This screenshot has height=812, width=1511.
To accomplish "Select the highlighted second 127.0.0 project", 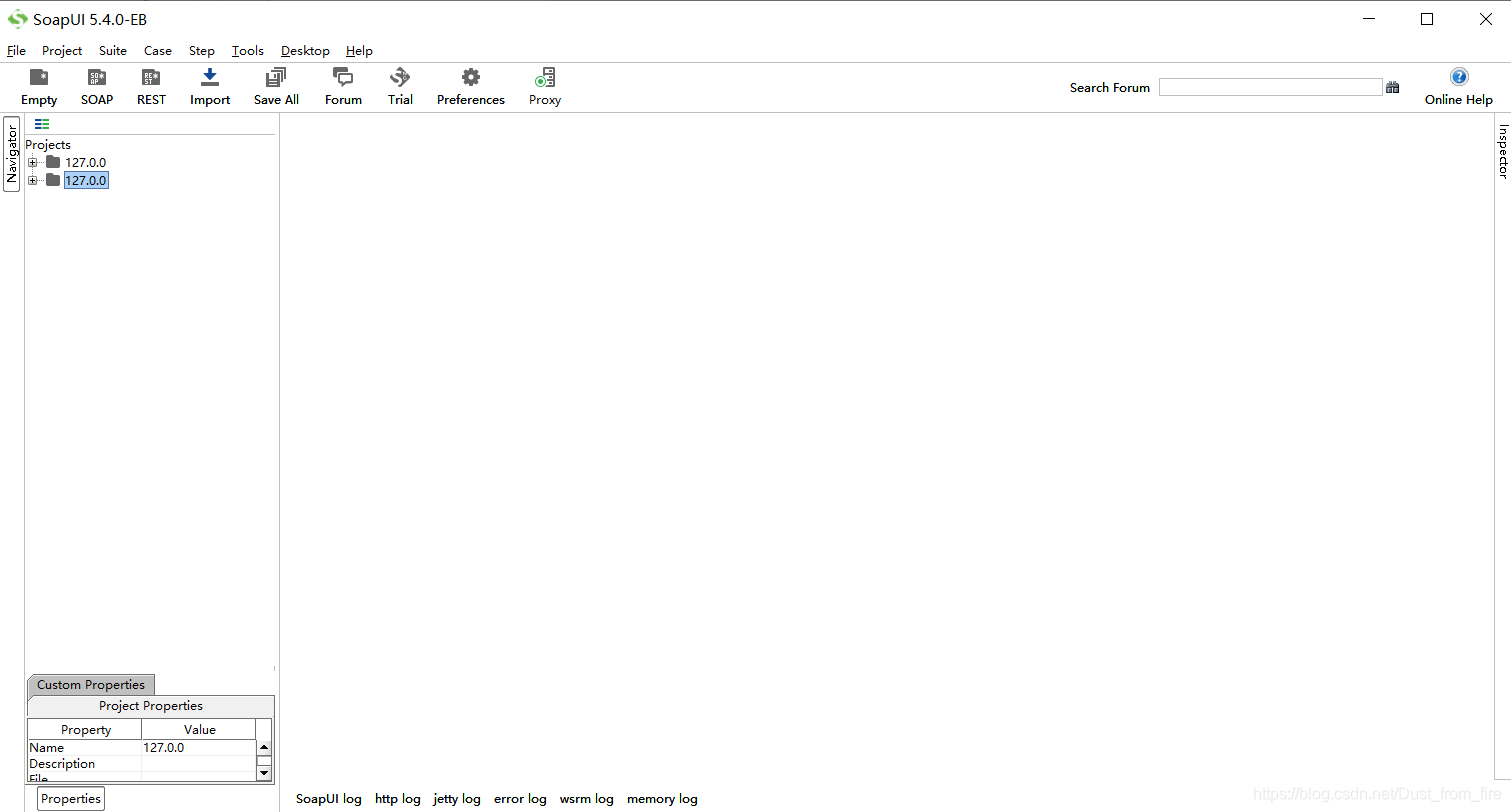I will pyautogui.click(x=86, y=181).
